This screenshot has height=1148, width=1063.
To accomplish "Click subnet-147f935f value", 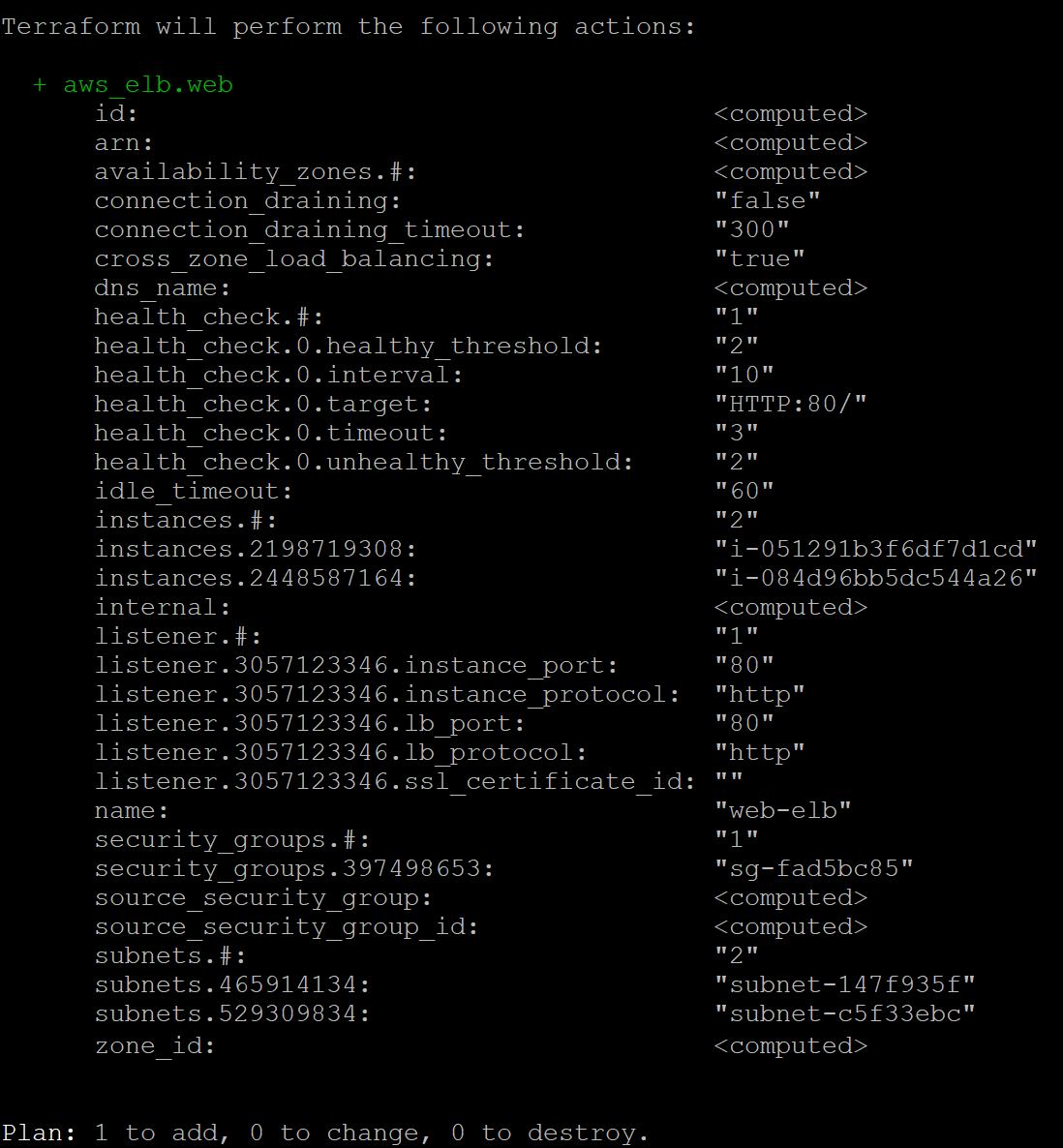I will [844, 984].
